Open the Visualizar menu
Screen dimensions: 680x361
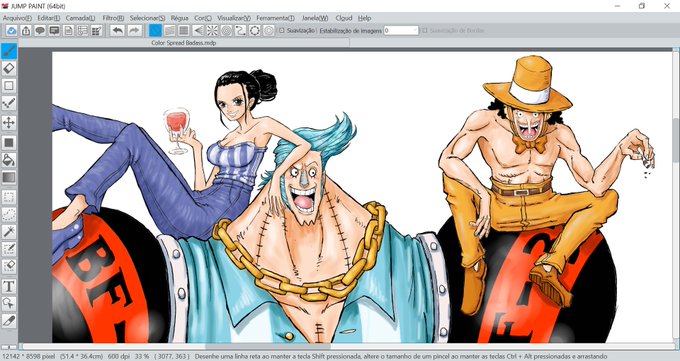pos(234,18)
